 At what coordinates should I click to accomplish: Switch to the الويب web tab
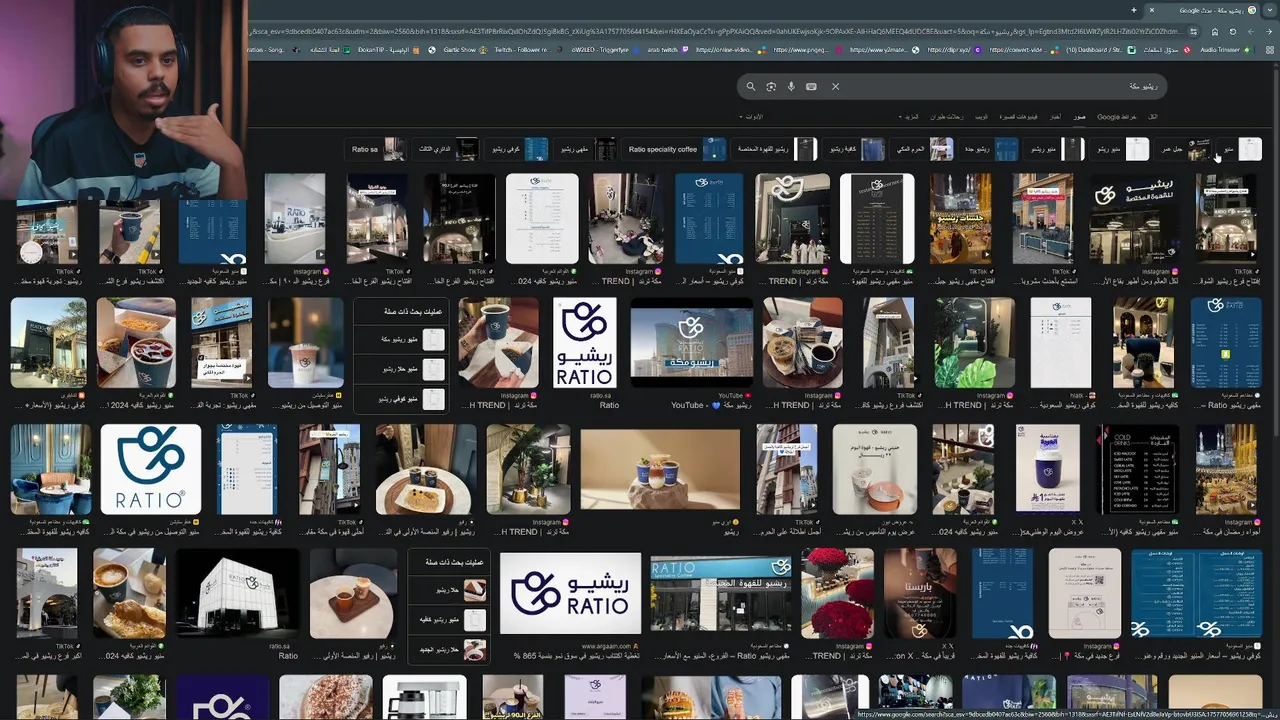click(981, 117)
